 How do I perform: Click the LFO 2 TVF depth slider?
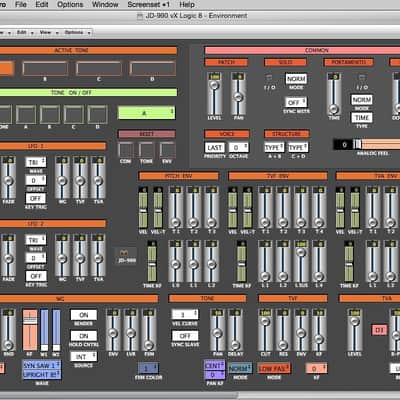coord(80,255)
